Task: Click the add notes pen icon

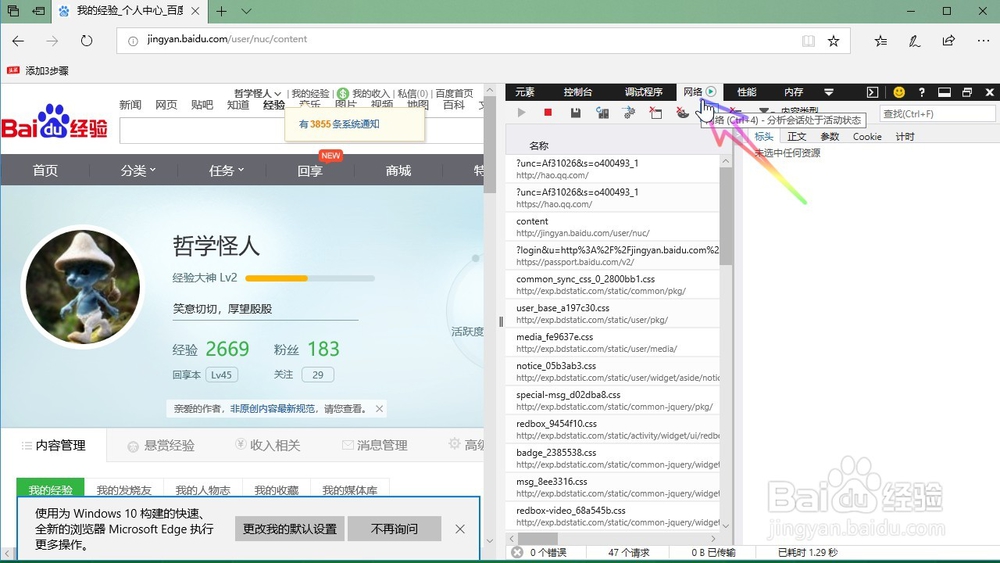Action: [x=914, y=41]
